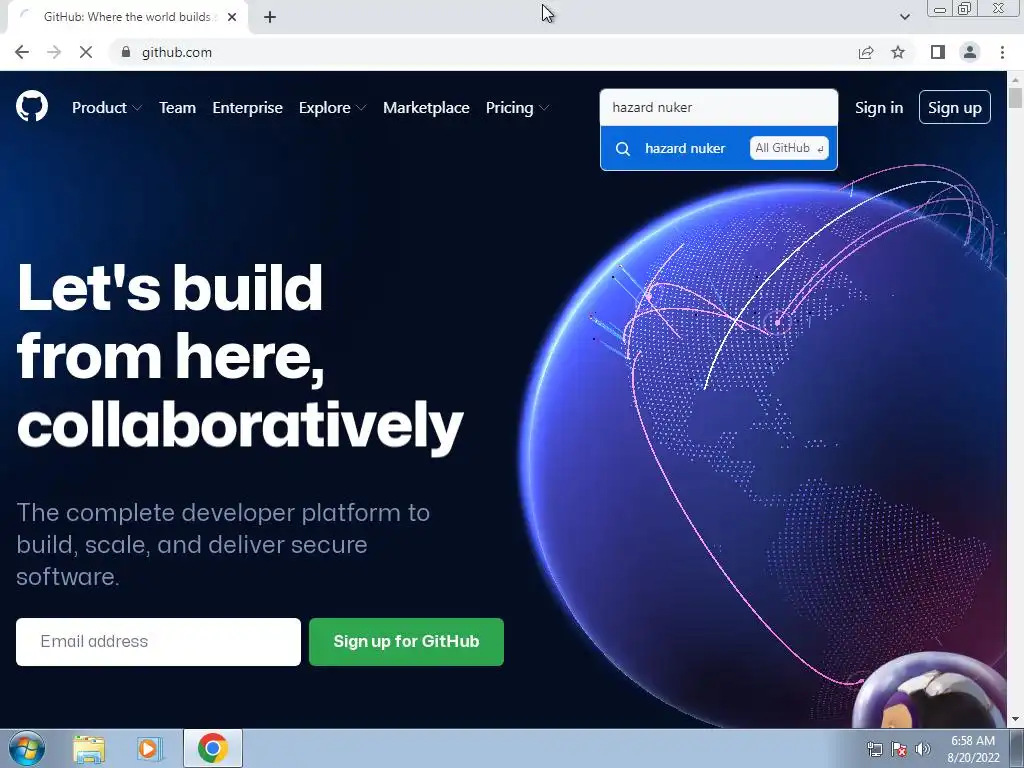
Task: Click the search box containing hazard nuker
Action: [x=718, y=107]
